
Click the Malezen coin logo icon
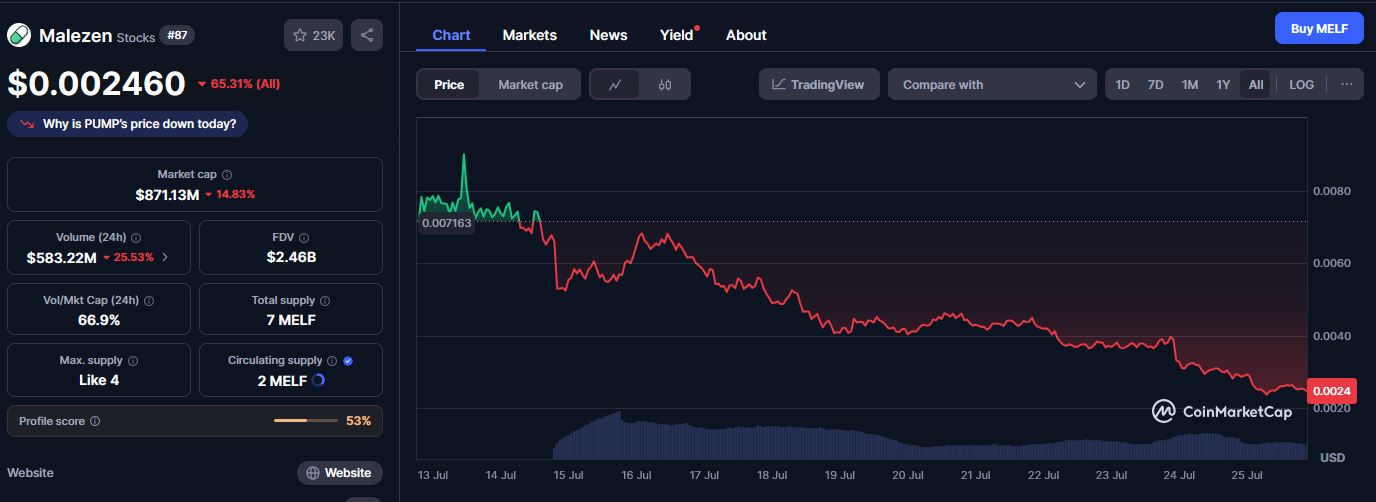coord(19,35)
